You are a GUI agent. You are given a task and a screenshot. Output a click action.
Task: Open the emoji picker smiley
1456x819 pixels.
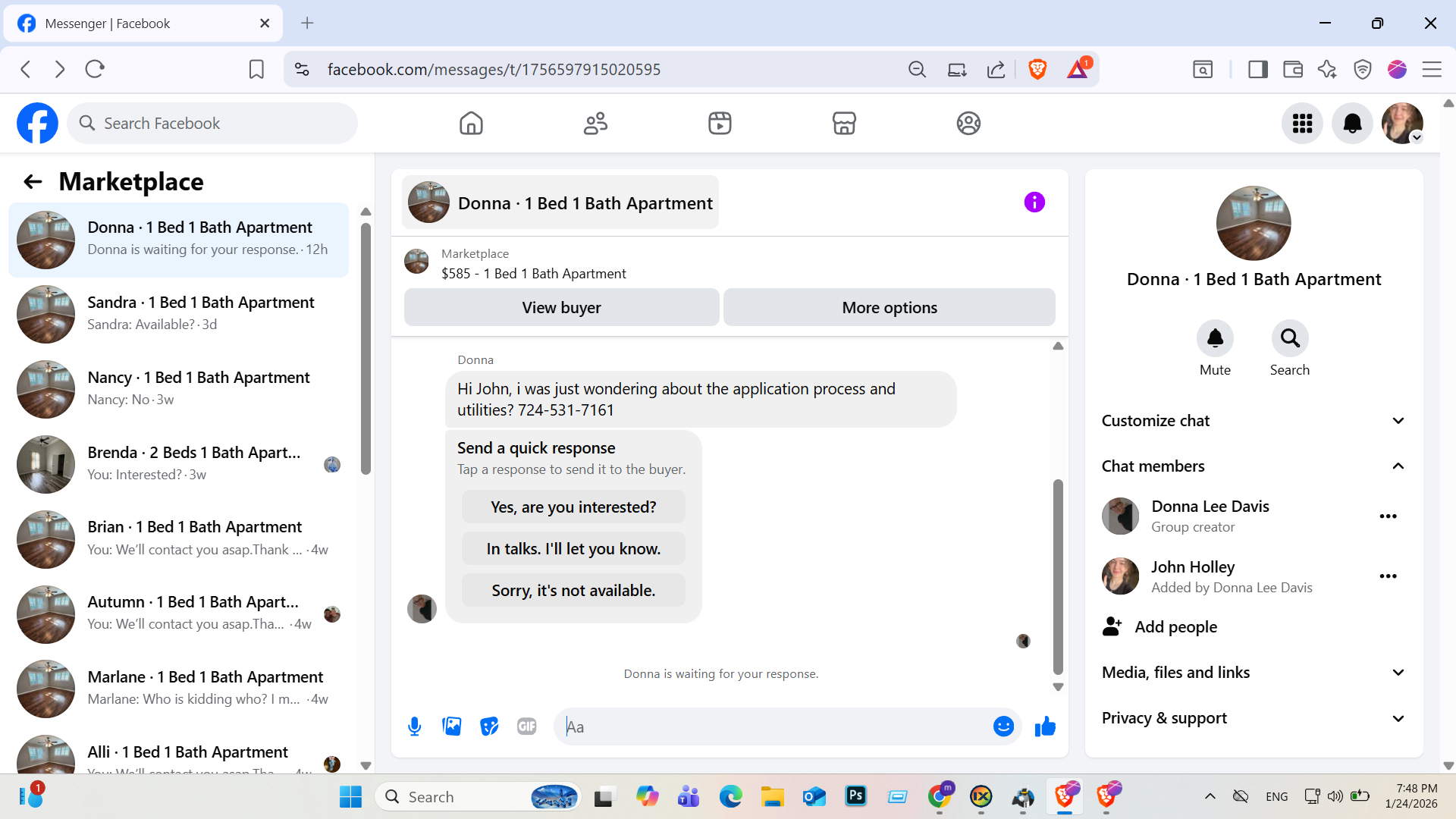coord(1003,726)
